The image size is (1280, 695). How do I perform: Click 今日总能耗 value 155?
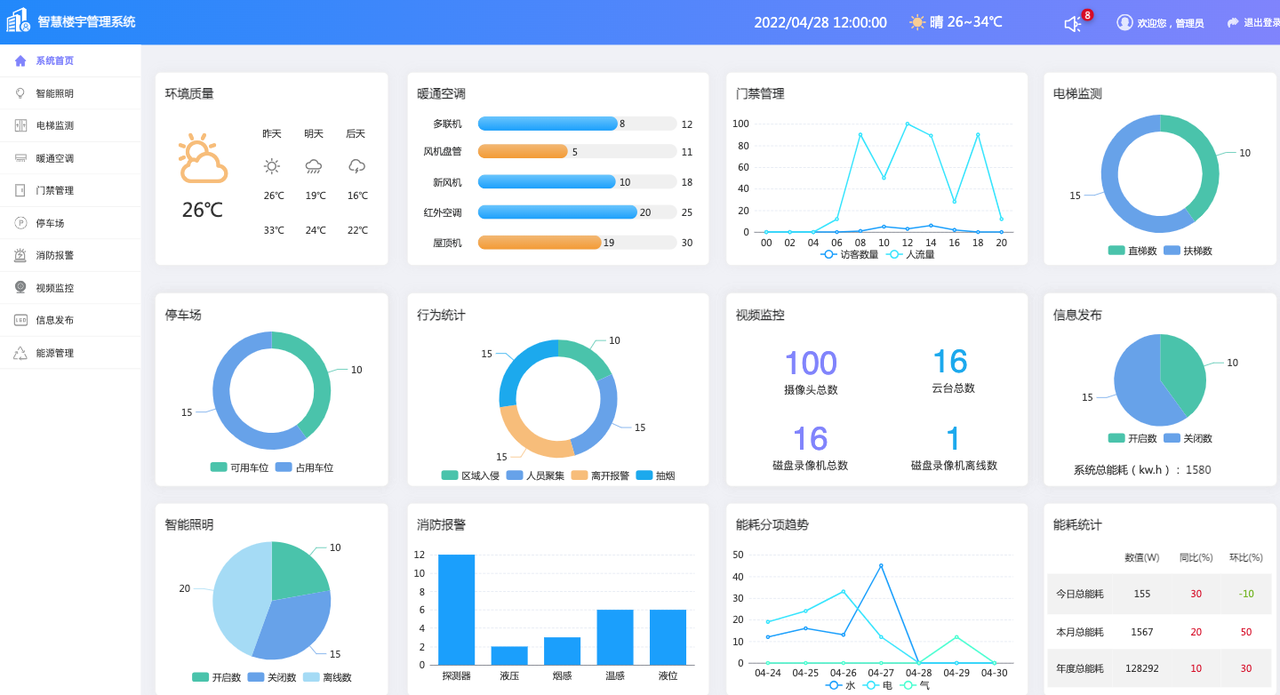(x=1142, y=594)
